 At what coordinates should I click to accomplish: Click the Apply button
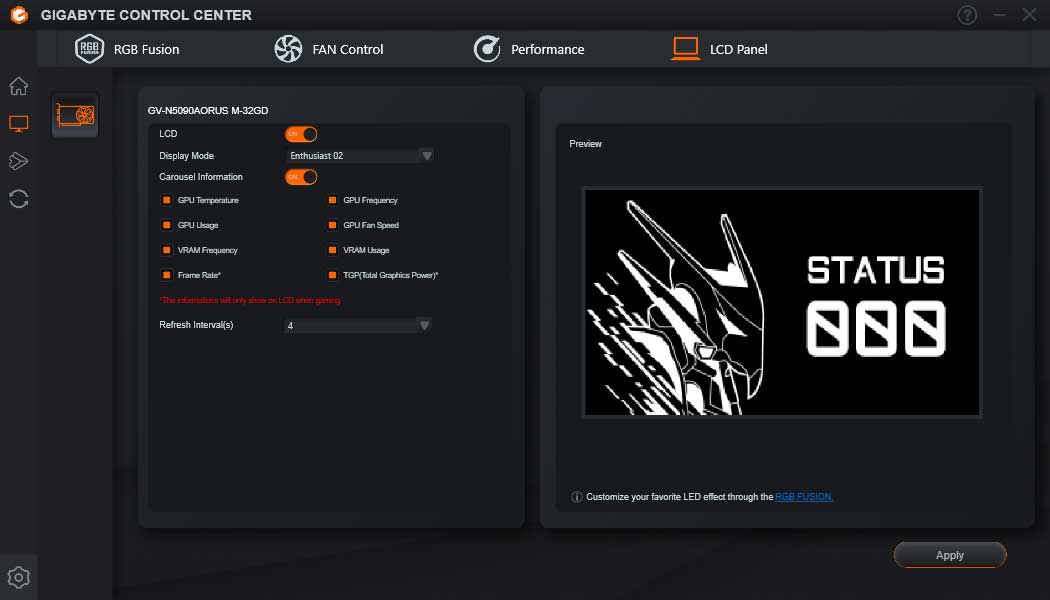pyautogui.click(x=948, y=555)
